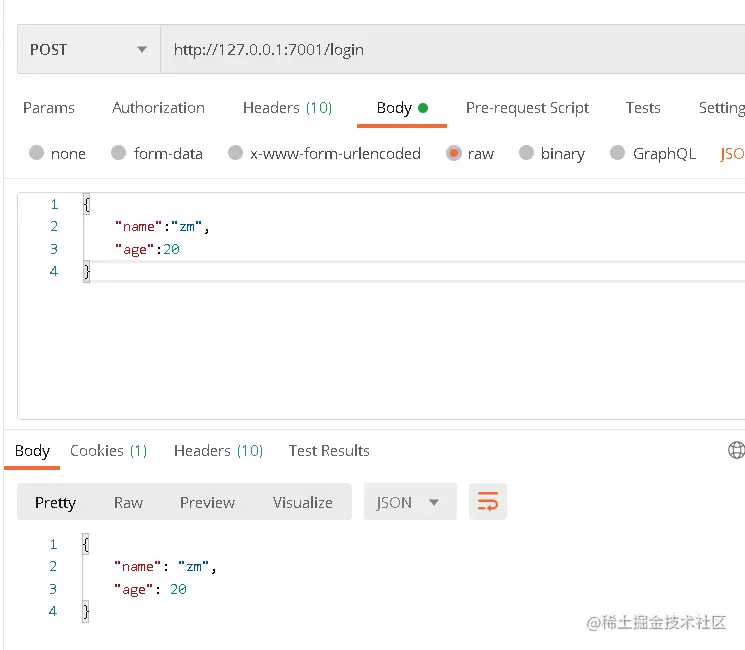The width and height of the screenshot is (745, 650).
Task: Switch response view to Preview
Action: pyautogui.click(x=207, y=502)
